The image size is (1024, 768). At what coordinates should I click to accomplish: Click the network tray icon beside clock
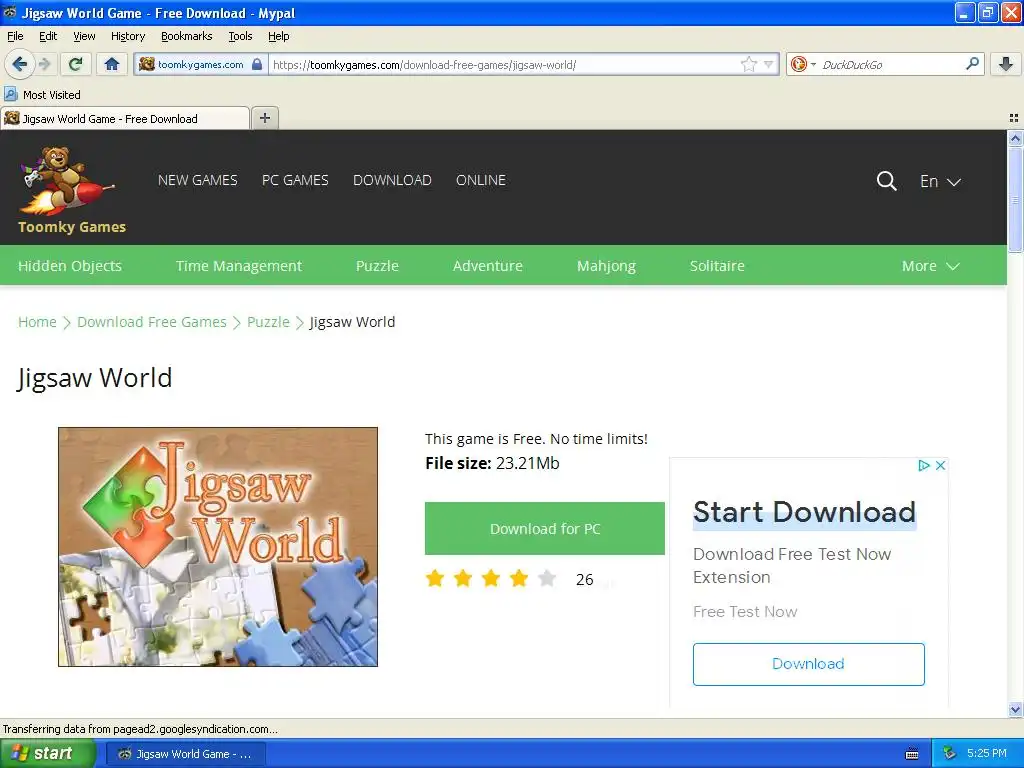click(950, 754)
